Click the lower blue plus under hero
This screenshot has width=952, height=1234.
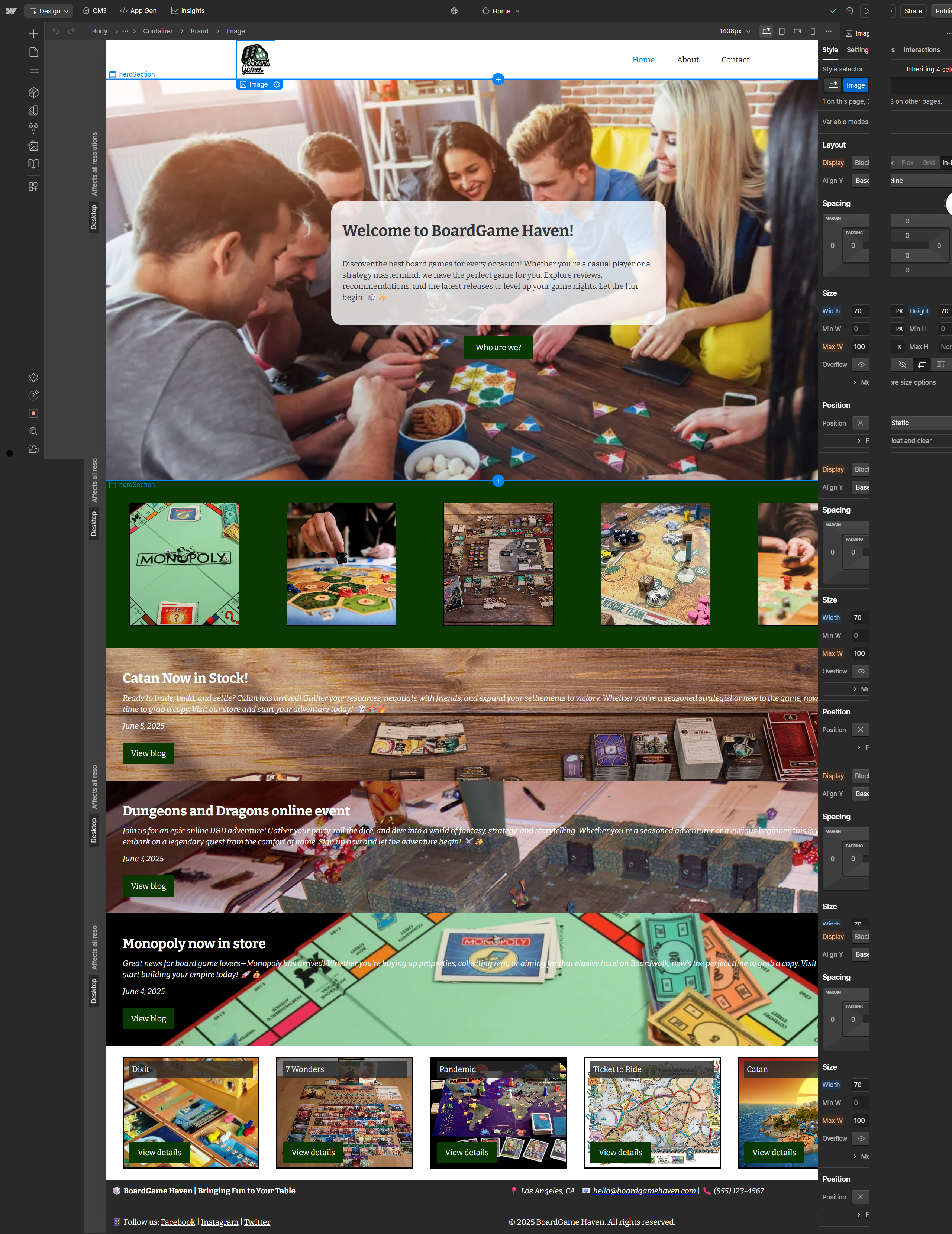pyautogui.click(x=498, y=481)
